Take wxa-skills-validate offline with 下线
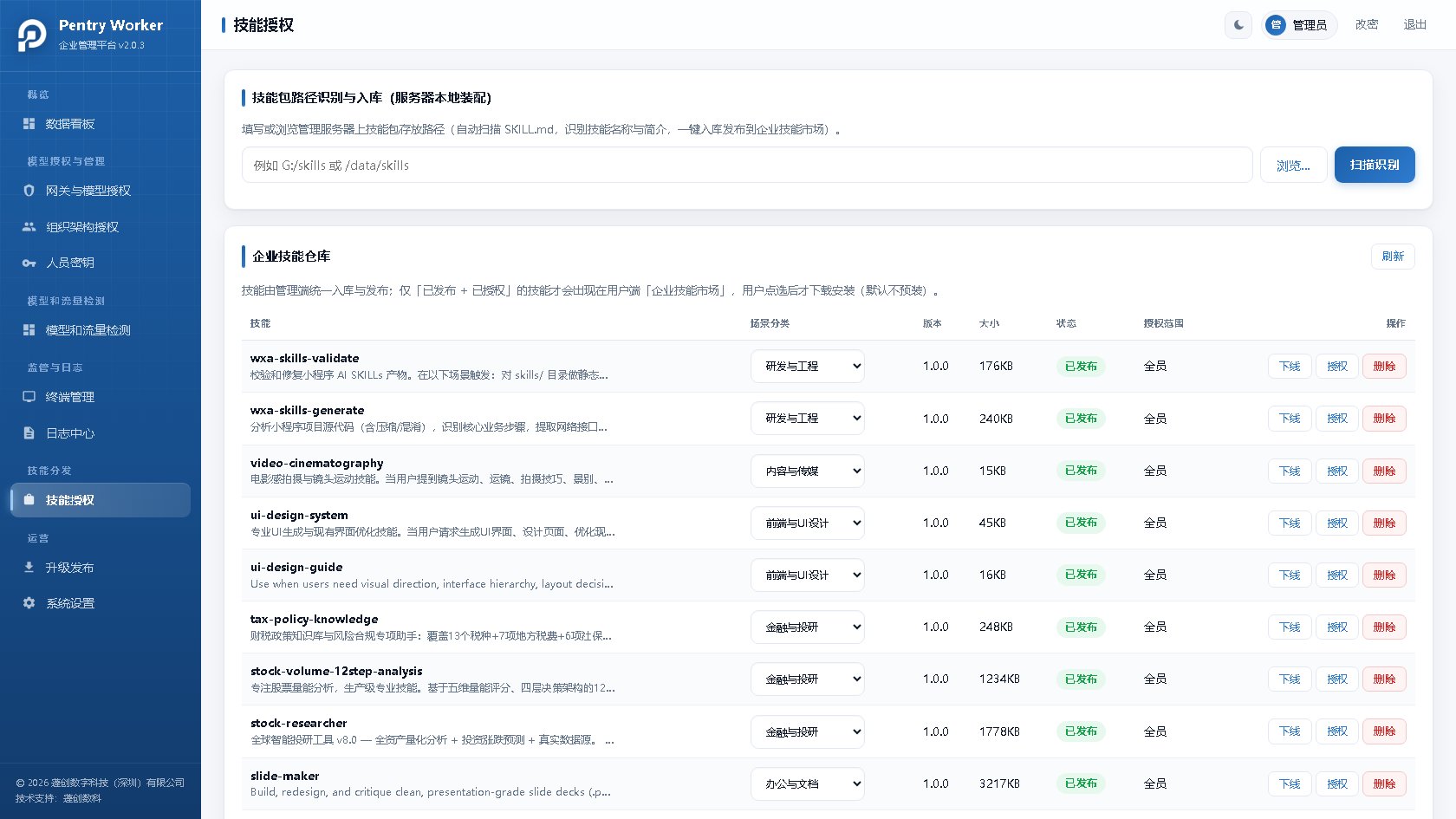Screen dimensions: 1456x819 coord(1290,367)
